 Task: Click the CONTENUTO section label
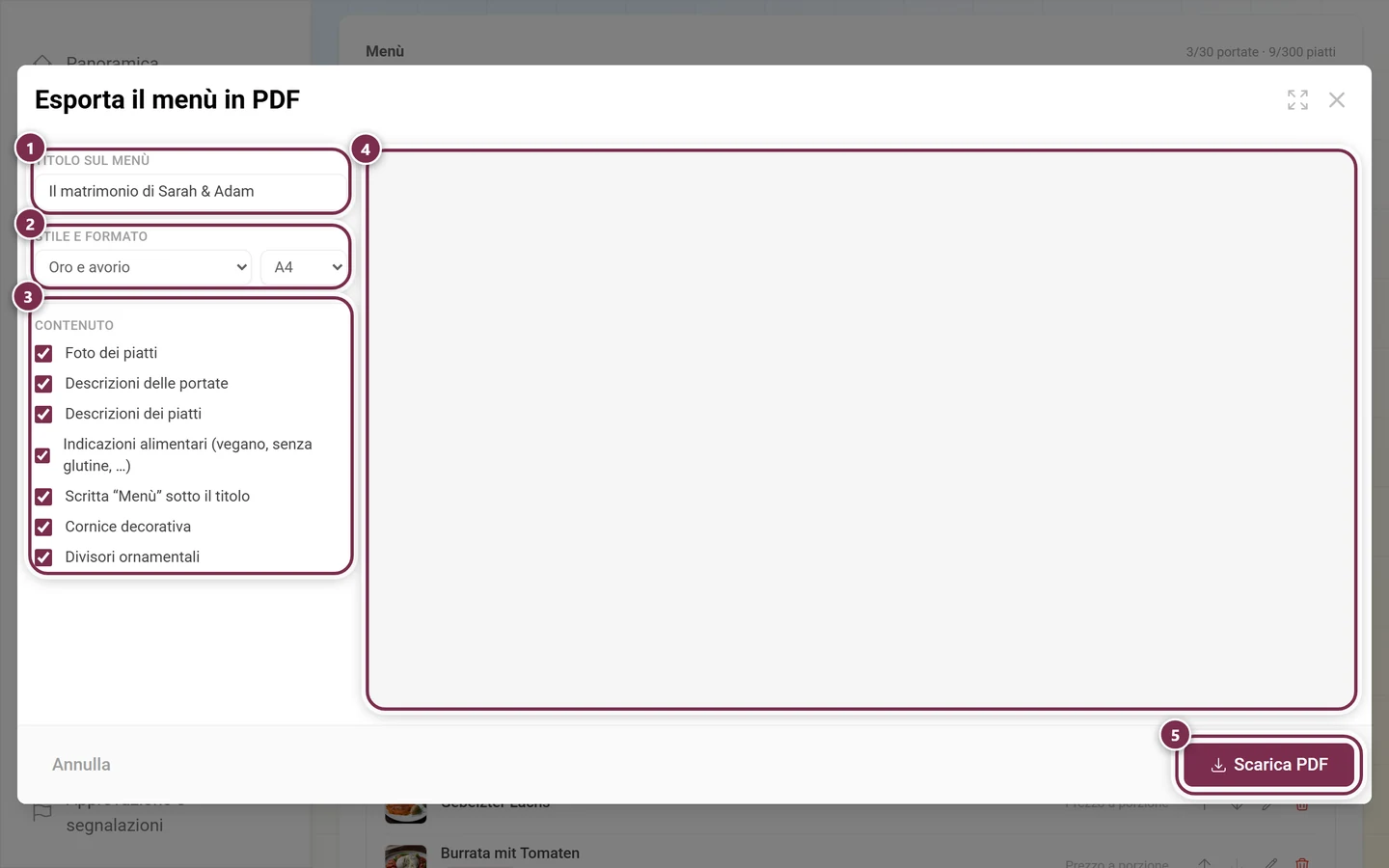[74, 325]
